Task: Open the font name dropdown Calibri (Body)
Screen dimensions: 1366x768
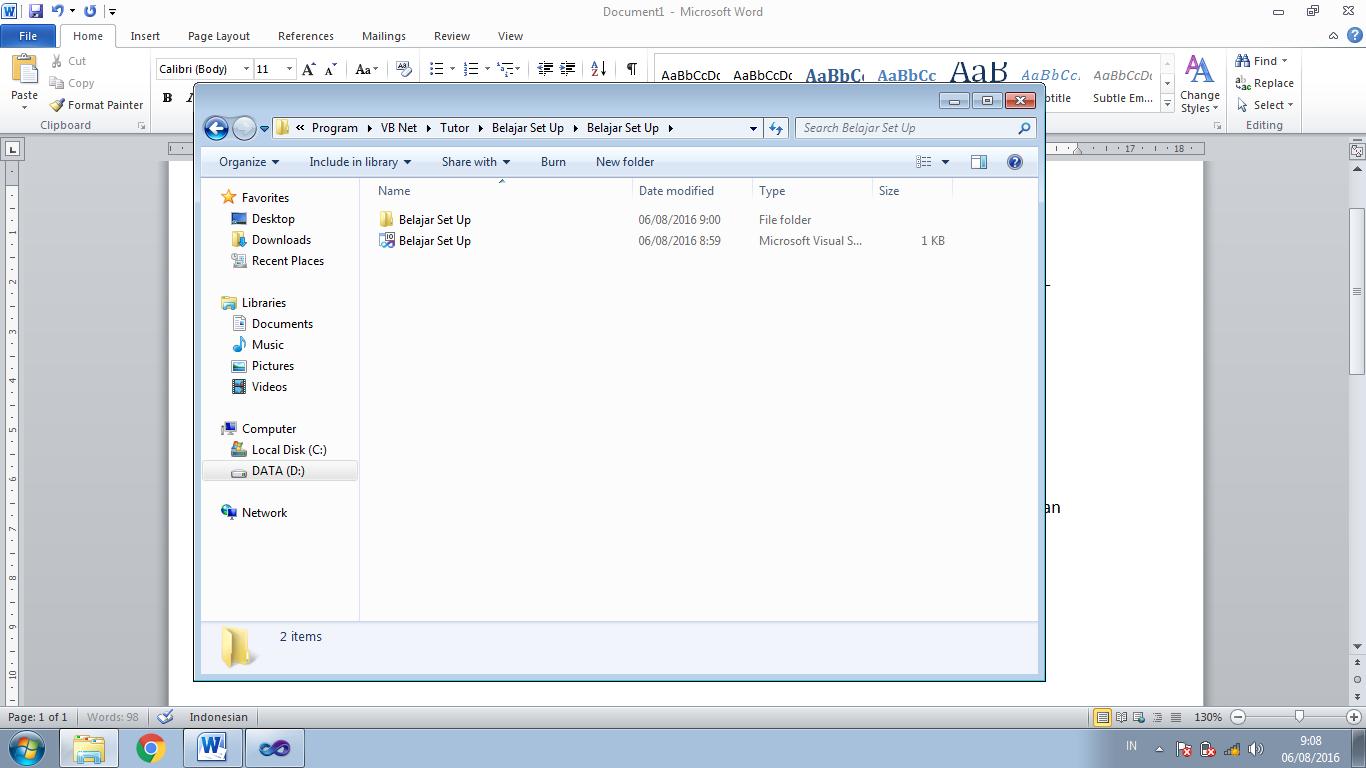Action: pos(246,69)
